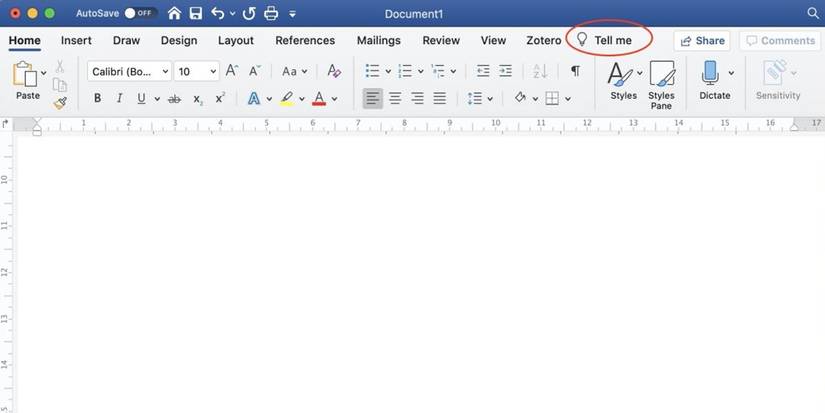Click the Redo icon

pyautogui.click(x=249, y=14)
